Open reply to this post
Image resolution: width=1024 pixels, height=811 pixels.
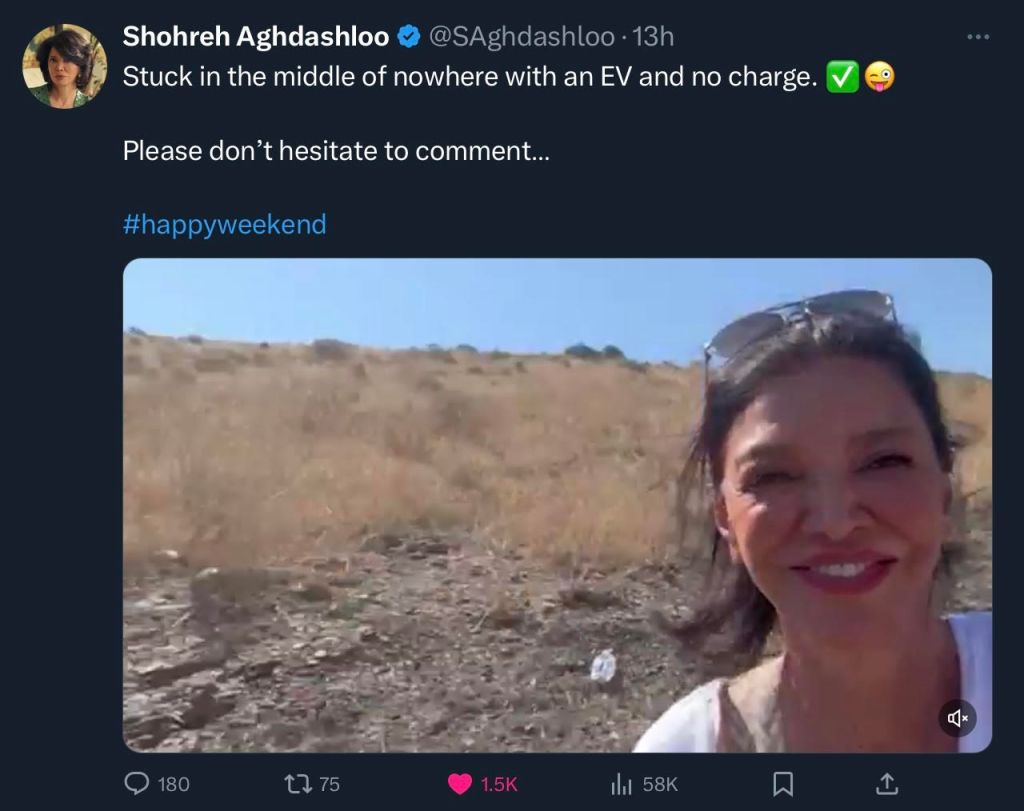click(x=137, y=784)
